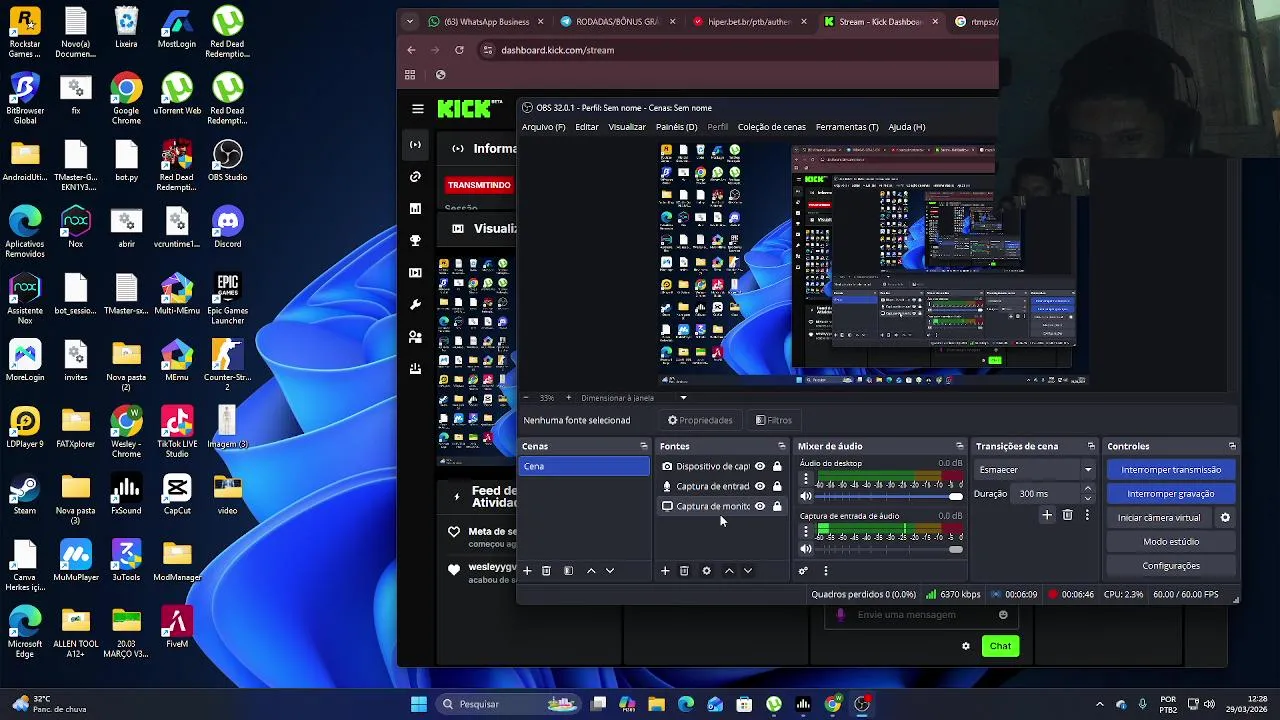The width and height of the screenshot is (1280, 720).
Task: Remove selected scene with the Cenas trash icon
Action: (546, 571)
